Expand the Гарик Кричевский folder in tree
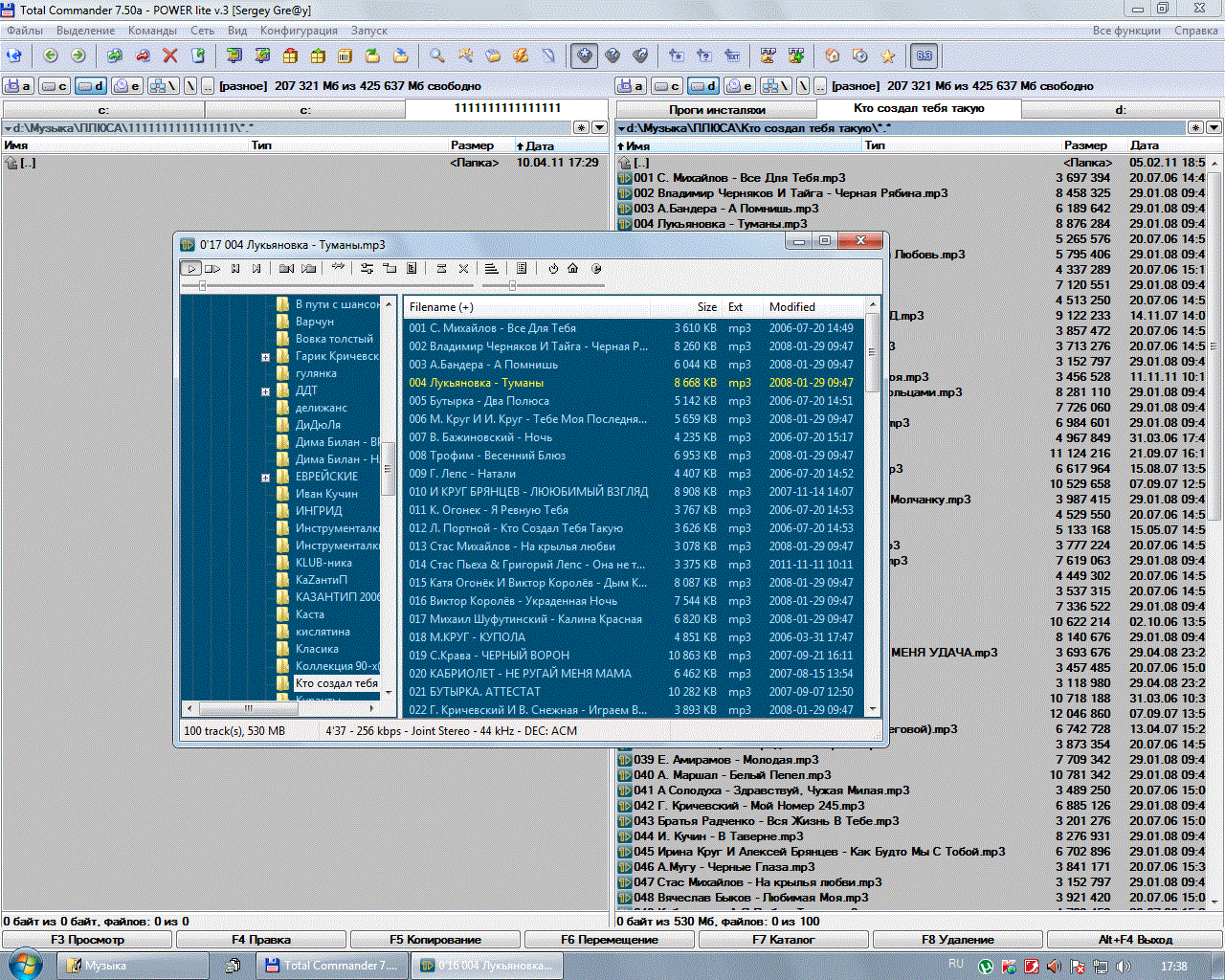The image size is (1225, 980). point(265,357)
